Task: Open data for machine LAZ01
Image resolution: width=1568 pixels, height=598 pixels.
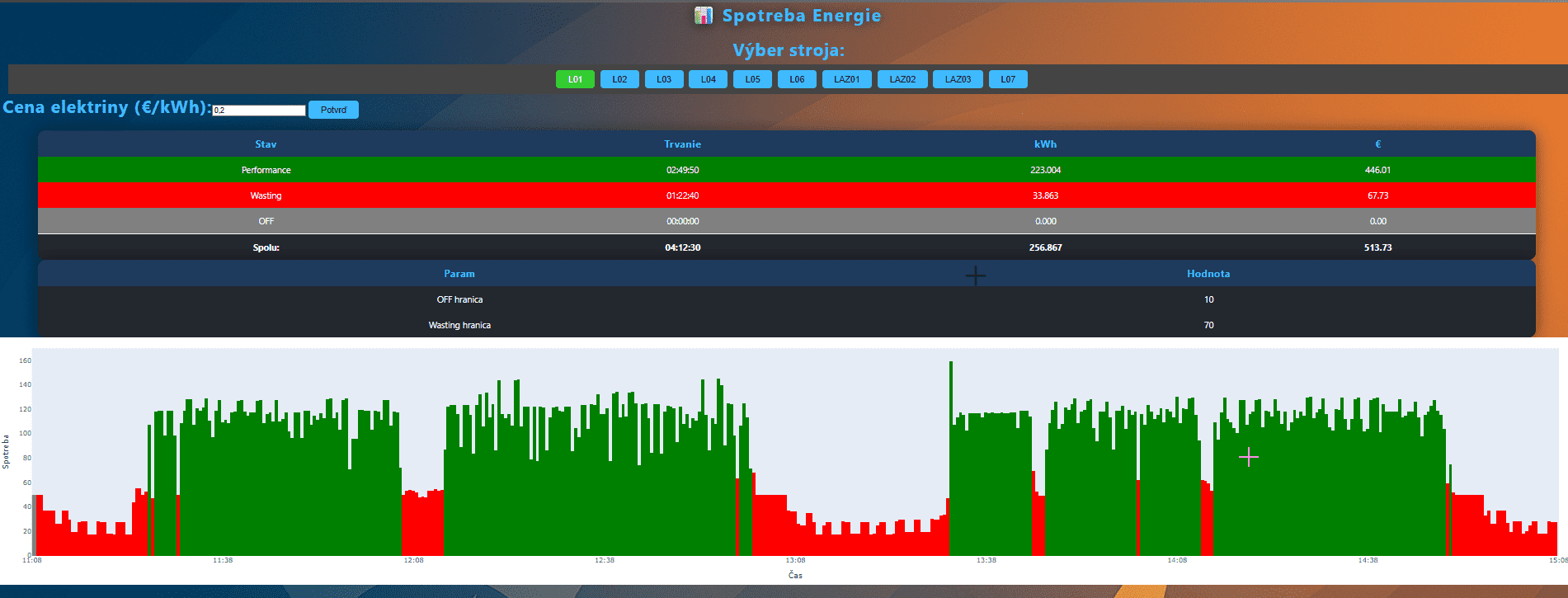Action: (846, 79)
